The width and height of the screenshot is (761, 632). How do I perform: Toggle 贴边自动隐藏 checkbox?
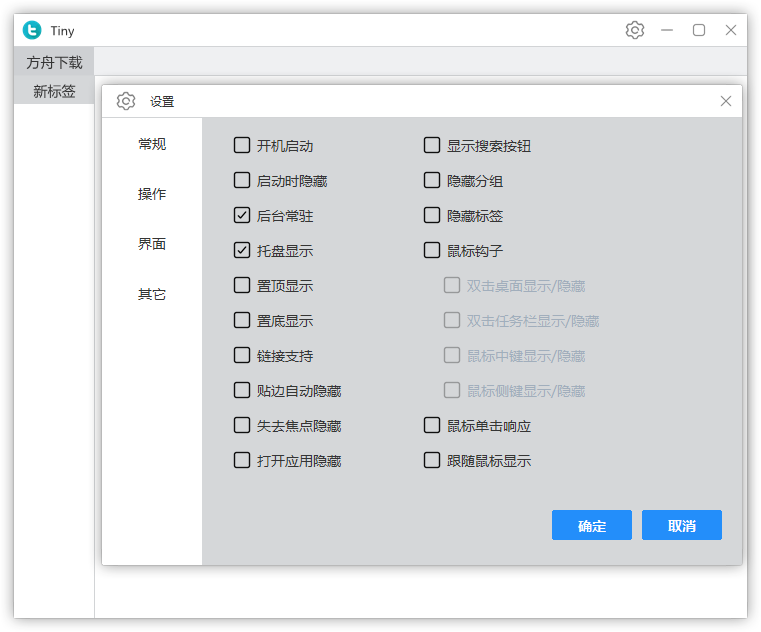[x=242, y=390]
